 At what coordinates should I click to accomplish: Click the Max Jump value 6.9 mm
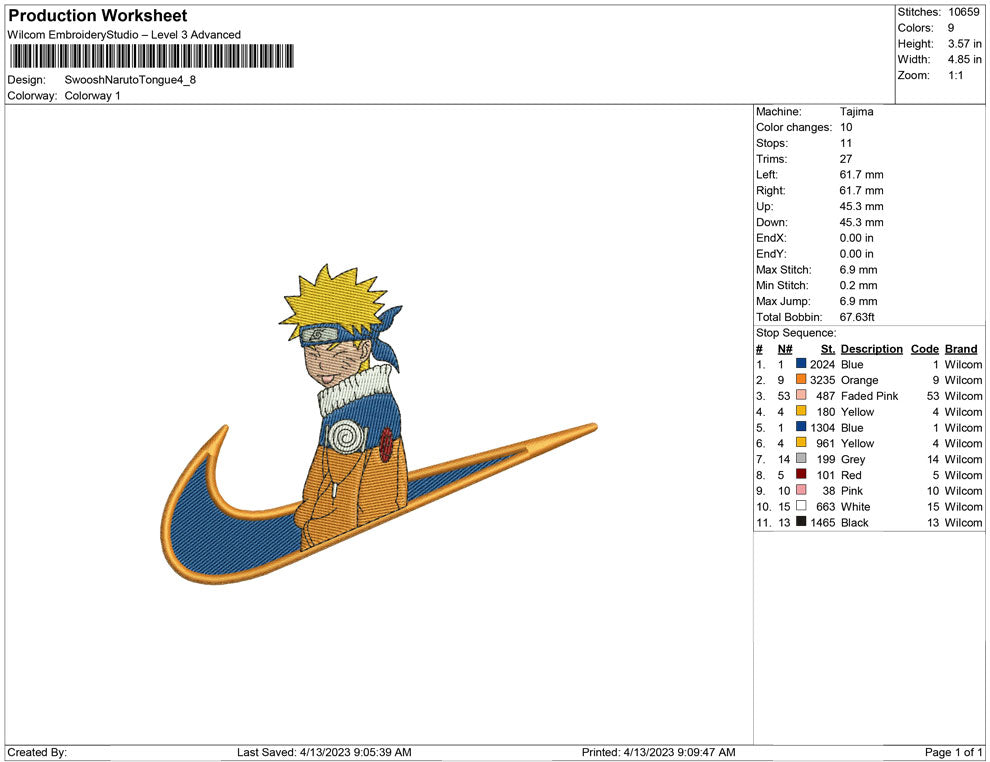[858, 301]
